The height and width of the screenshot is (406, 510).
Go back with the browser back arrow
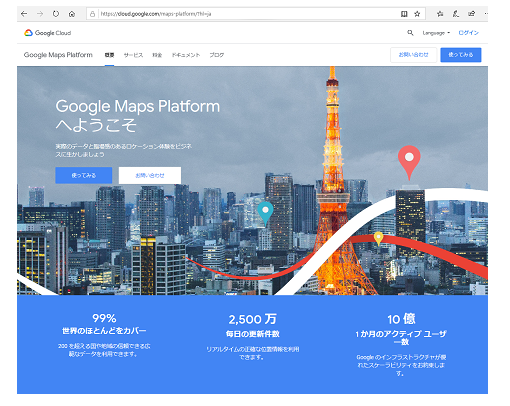click(x=24, y=14)
